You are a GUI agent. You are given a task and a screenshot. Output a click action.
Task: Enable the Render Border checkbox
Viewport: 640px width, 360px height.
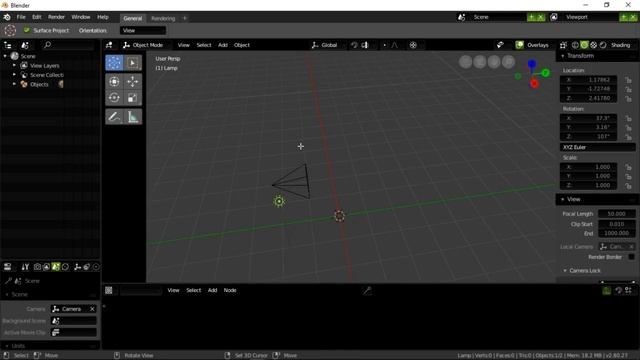point(631,257)
